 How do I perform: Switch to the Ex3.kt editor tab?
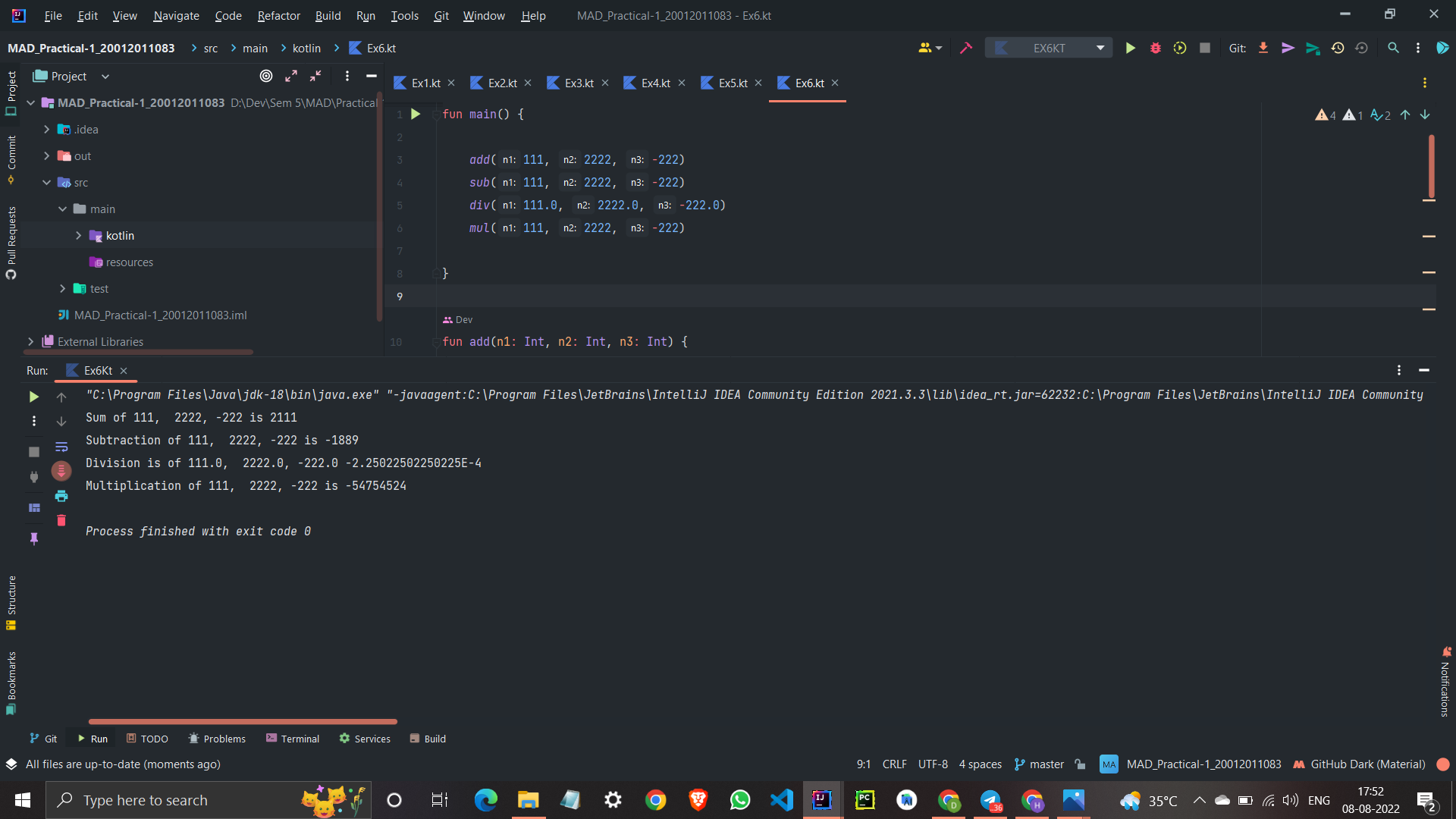[579, 83]
